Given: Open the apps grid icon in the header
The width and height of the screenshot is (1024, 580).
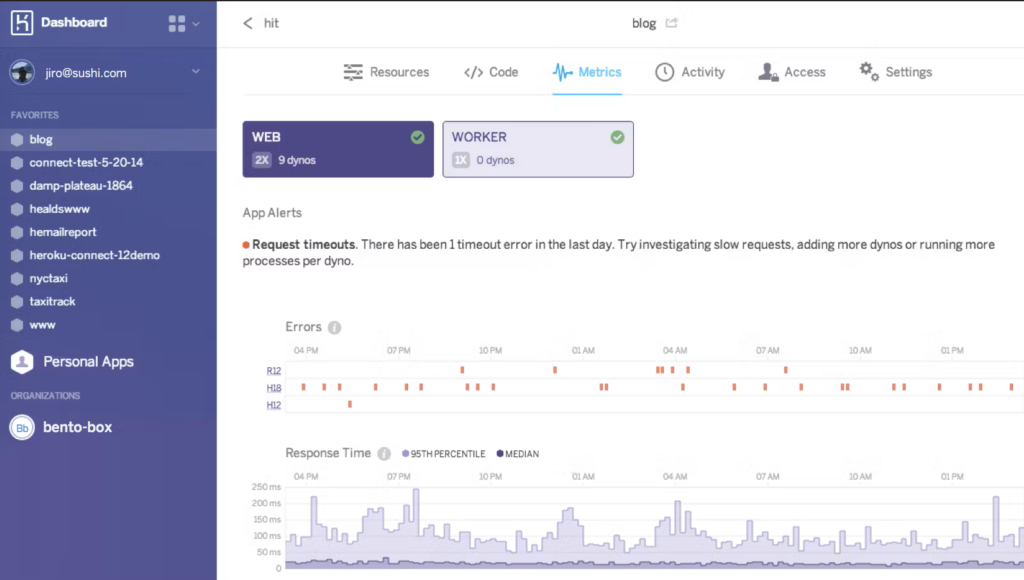Looking at the screenshot, I should (177, 21).
